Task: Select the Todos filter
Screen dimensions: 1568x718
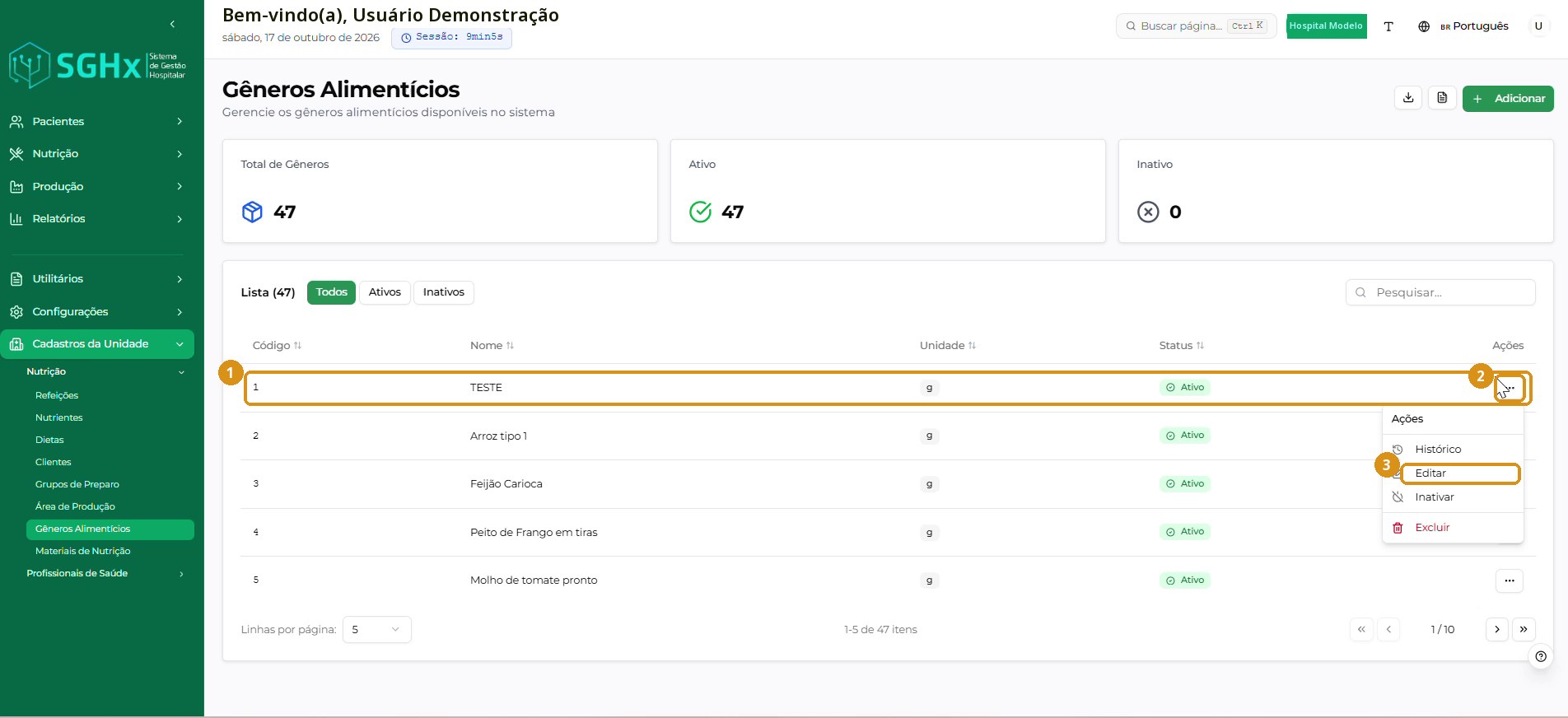Action: pyautogui.click(x=332, y=292)
